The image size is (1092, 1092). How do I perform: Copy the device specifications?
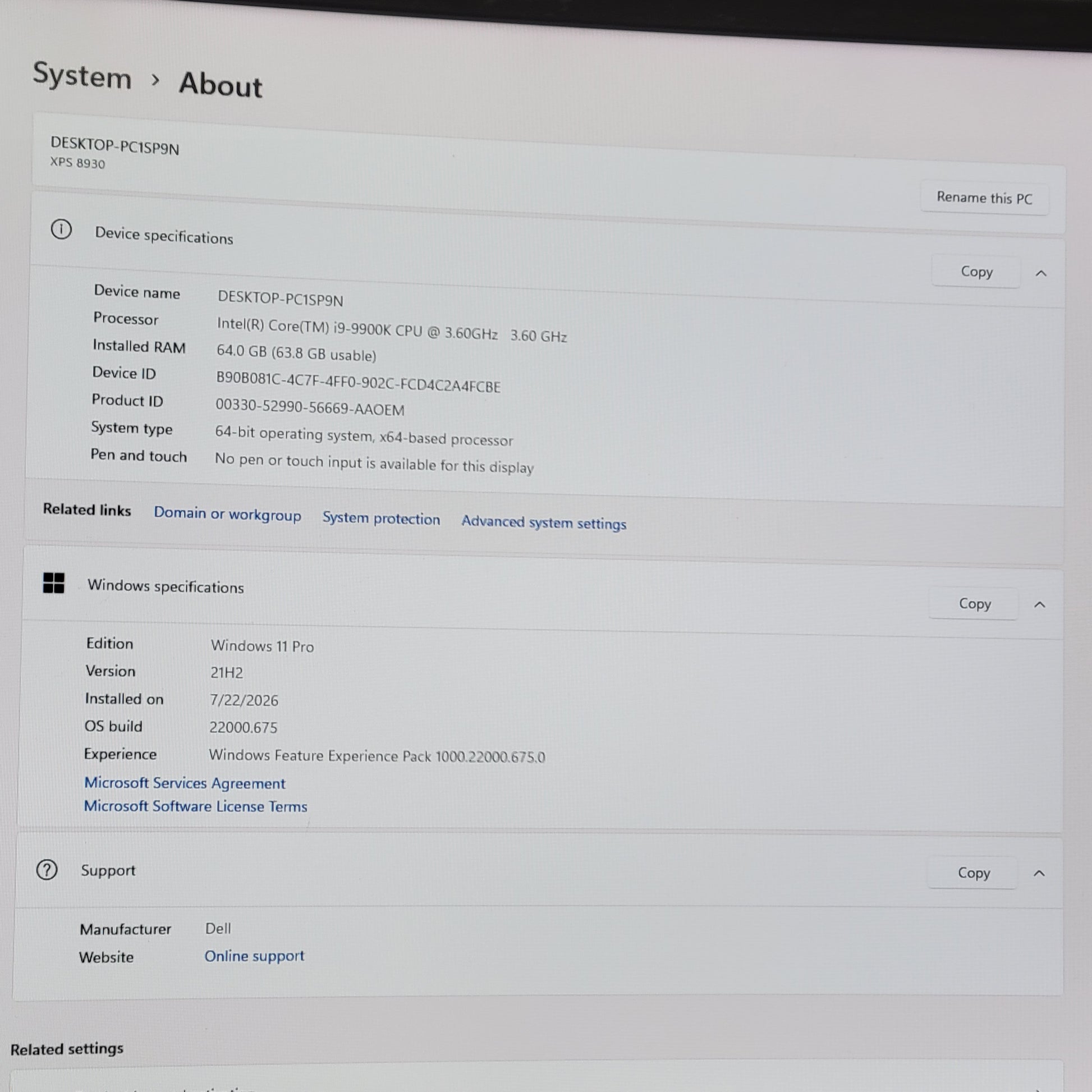(976, 272)
